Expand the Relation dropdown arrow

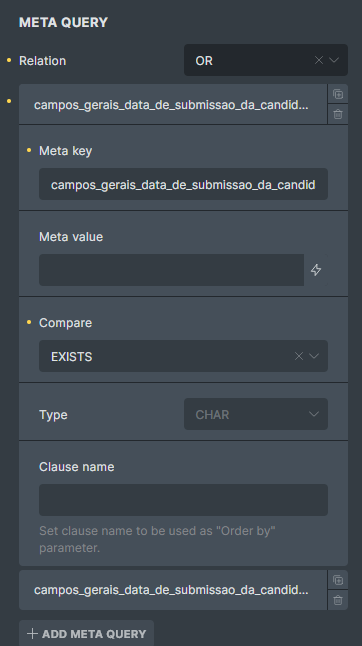click(334, 60)
